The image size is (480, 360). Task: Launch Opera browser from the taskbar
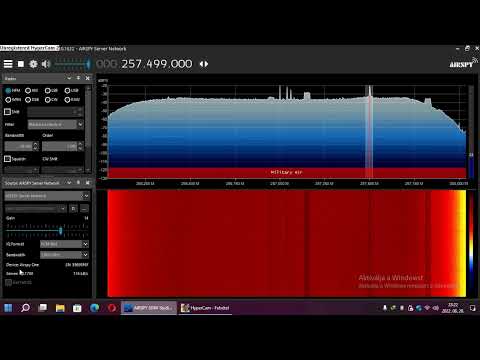pyautogui.click(x=112, y=308)
